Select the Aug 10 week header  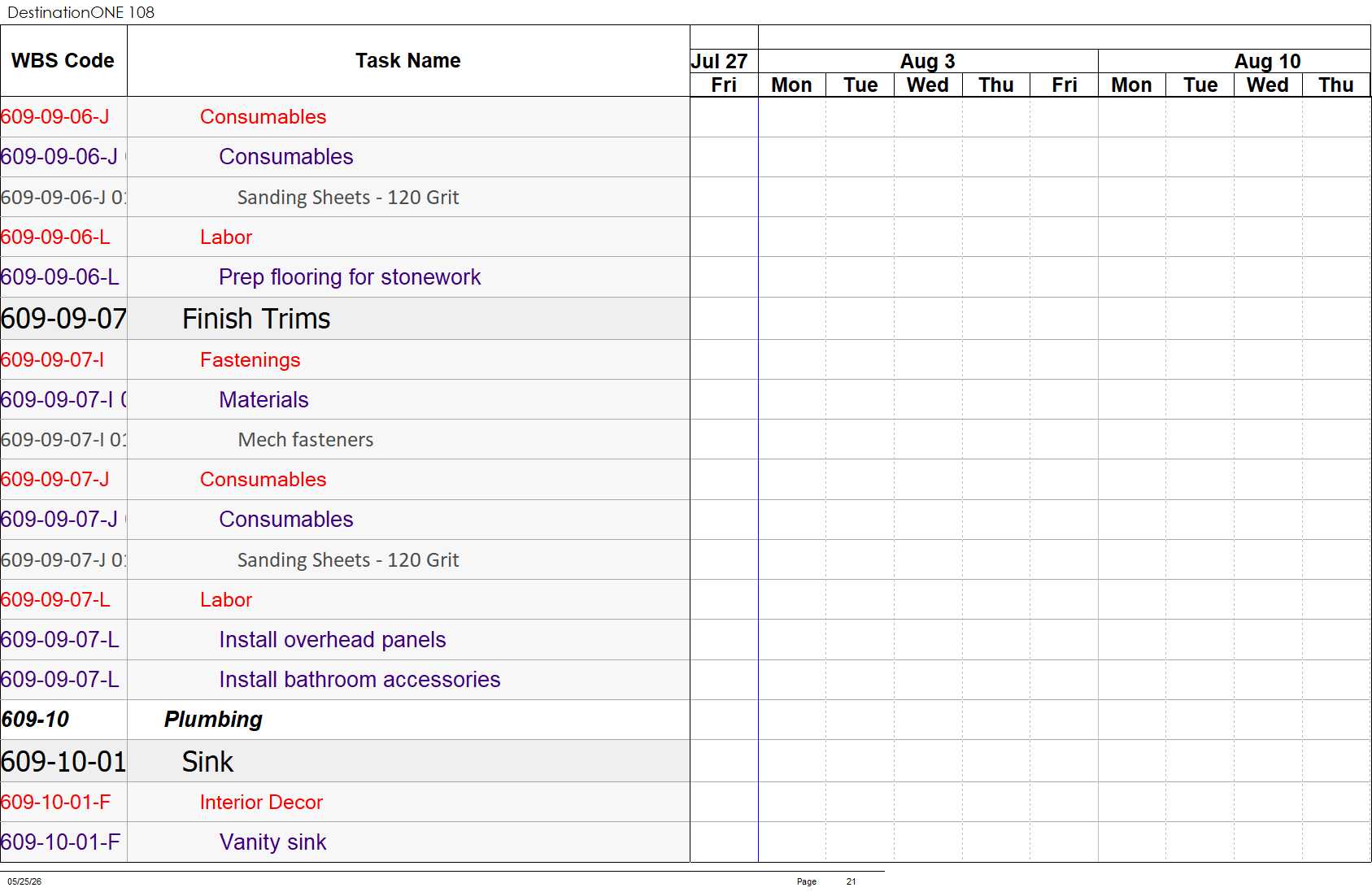[x=1267, y=62]
